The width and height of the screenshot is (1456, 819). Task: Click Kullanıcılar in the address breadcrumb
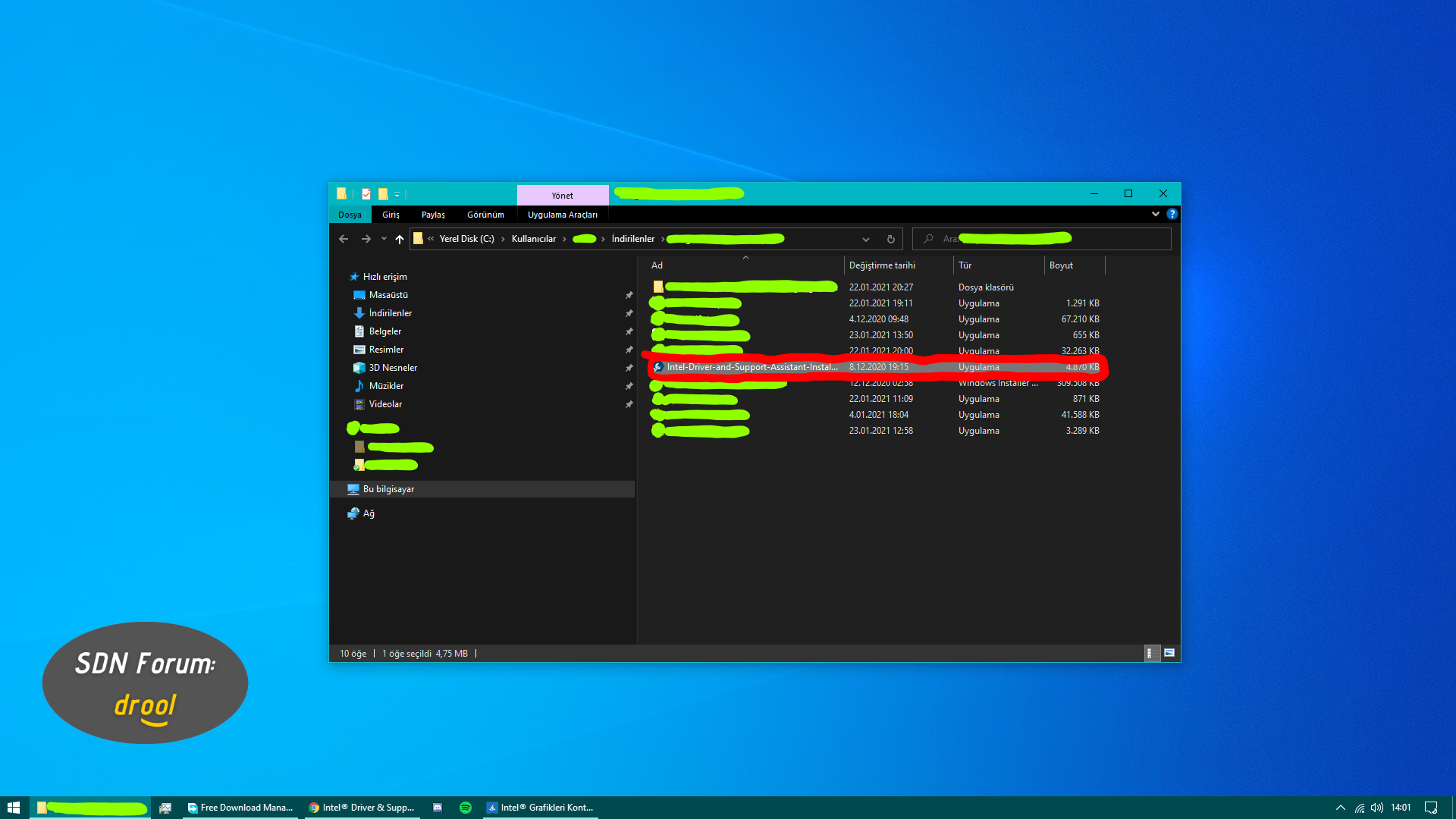[533, 239]
